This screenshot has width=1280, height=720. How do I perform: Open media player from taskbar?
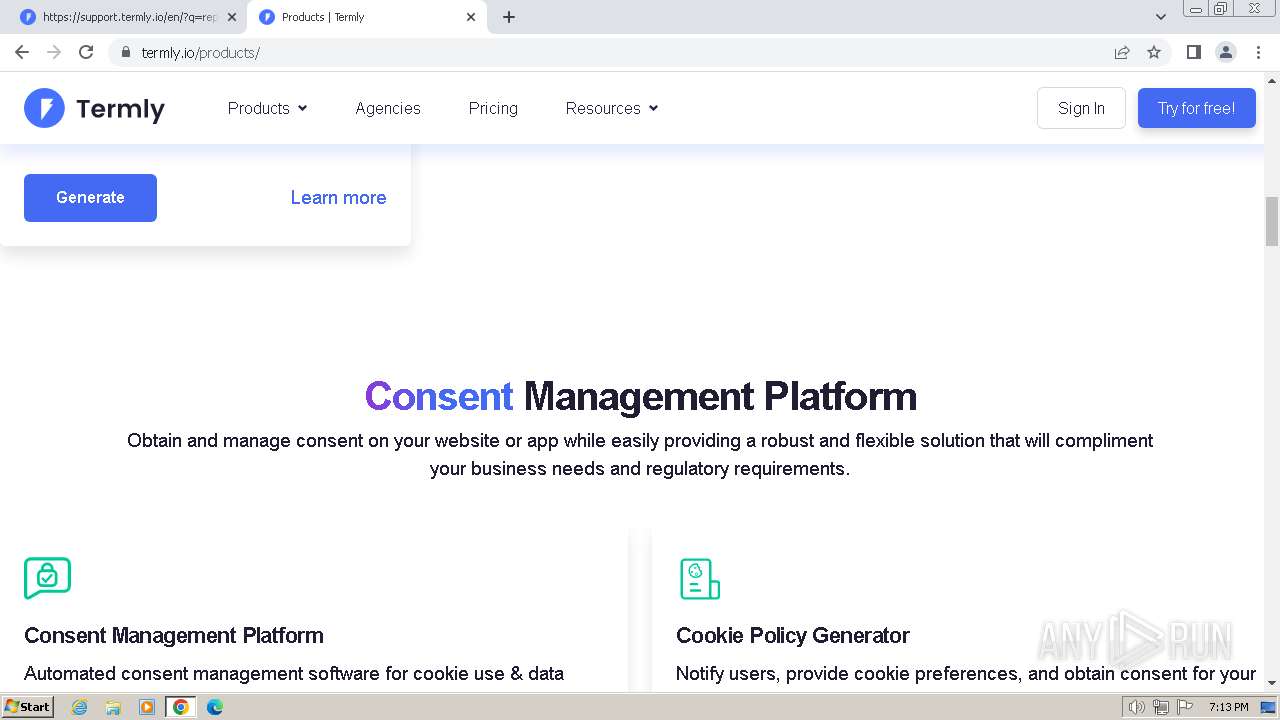pos(147,707)
